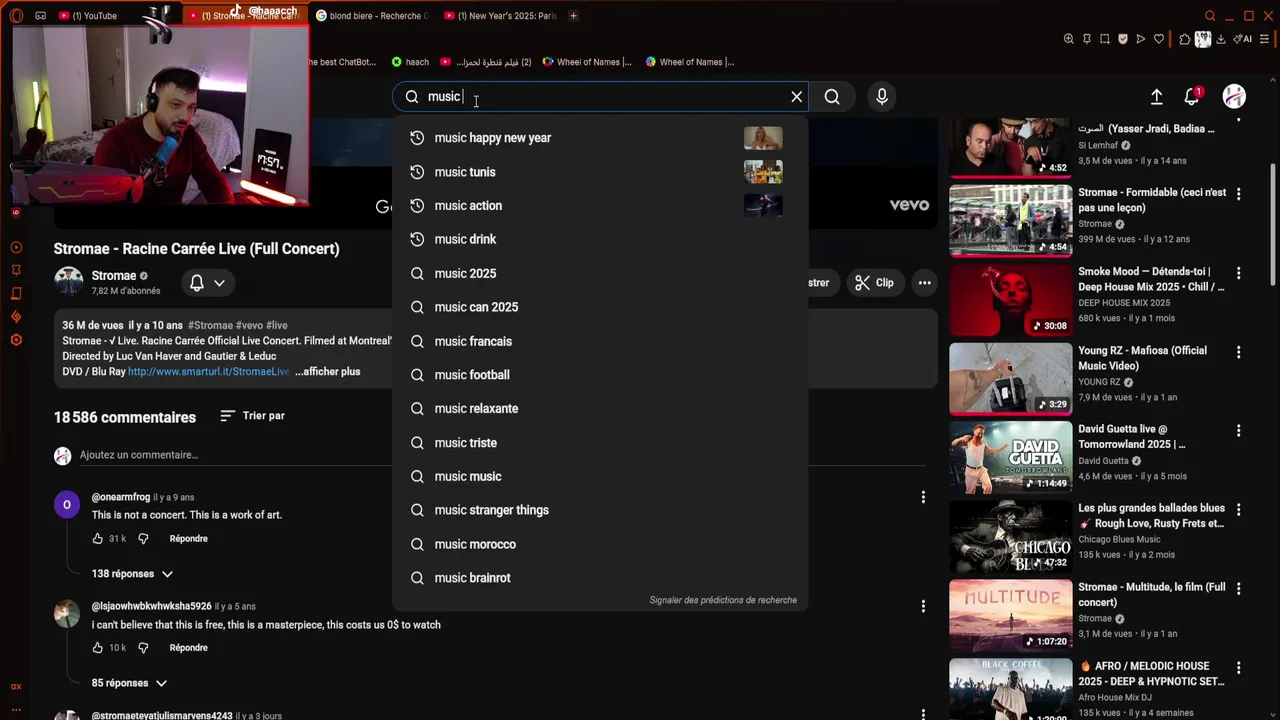The height and width of the screenshot is (720, 1280).
Task: Open YouTube account avatar menu
Action: click(1234, 97)
